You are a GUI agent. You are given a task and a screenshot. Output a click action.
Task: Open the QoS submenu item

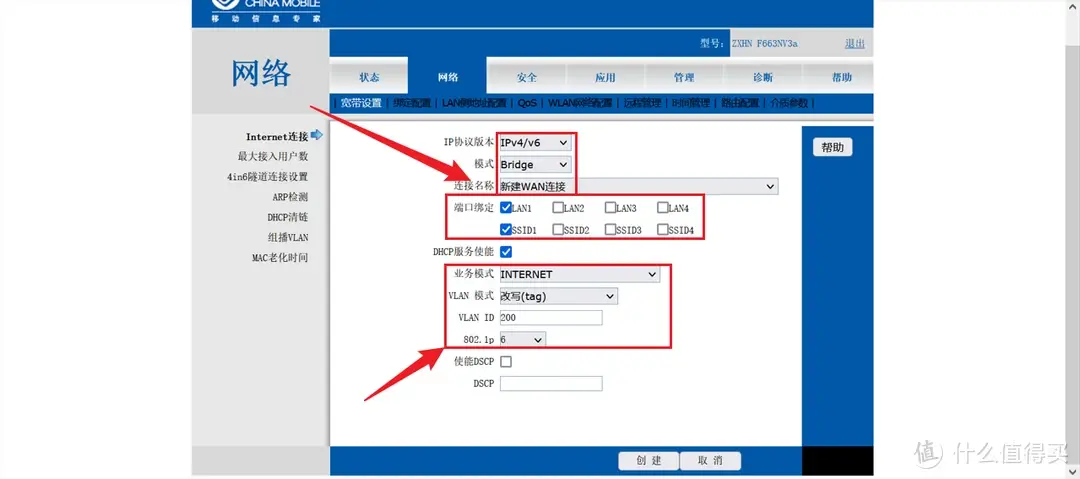click(x=527, y=103)
